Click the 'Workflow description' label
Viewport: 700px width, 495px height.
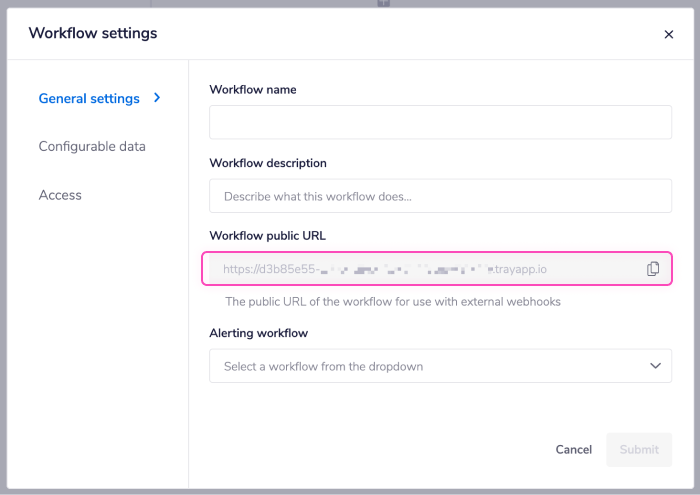[268, 163]
